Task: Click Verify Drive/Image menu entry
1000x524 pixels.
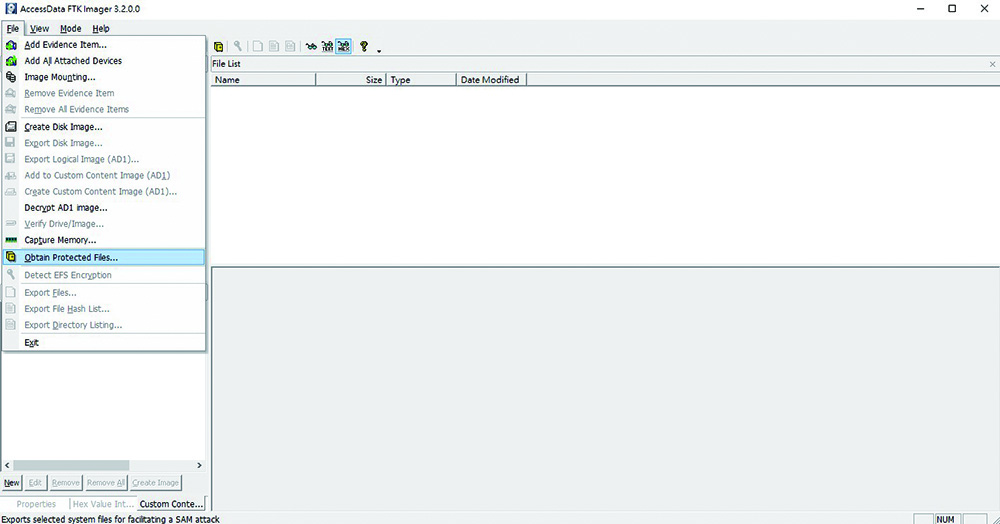Action: 104,224
